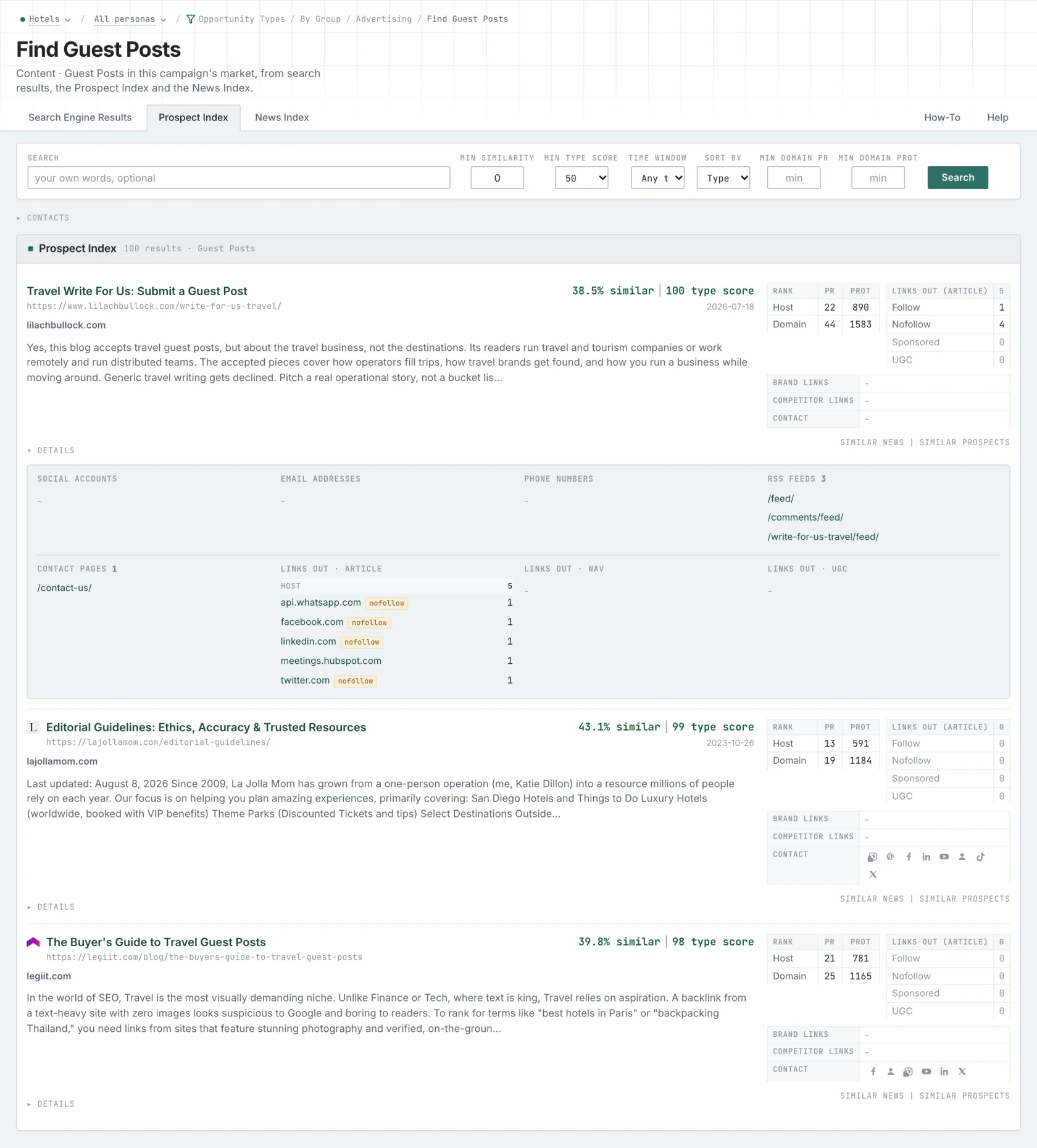The height and width of the screenshot is (1148, 1037).
Task: Open The Buyer's Guide to Travel Guest Posts
Action: [x=156, y=942]
